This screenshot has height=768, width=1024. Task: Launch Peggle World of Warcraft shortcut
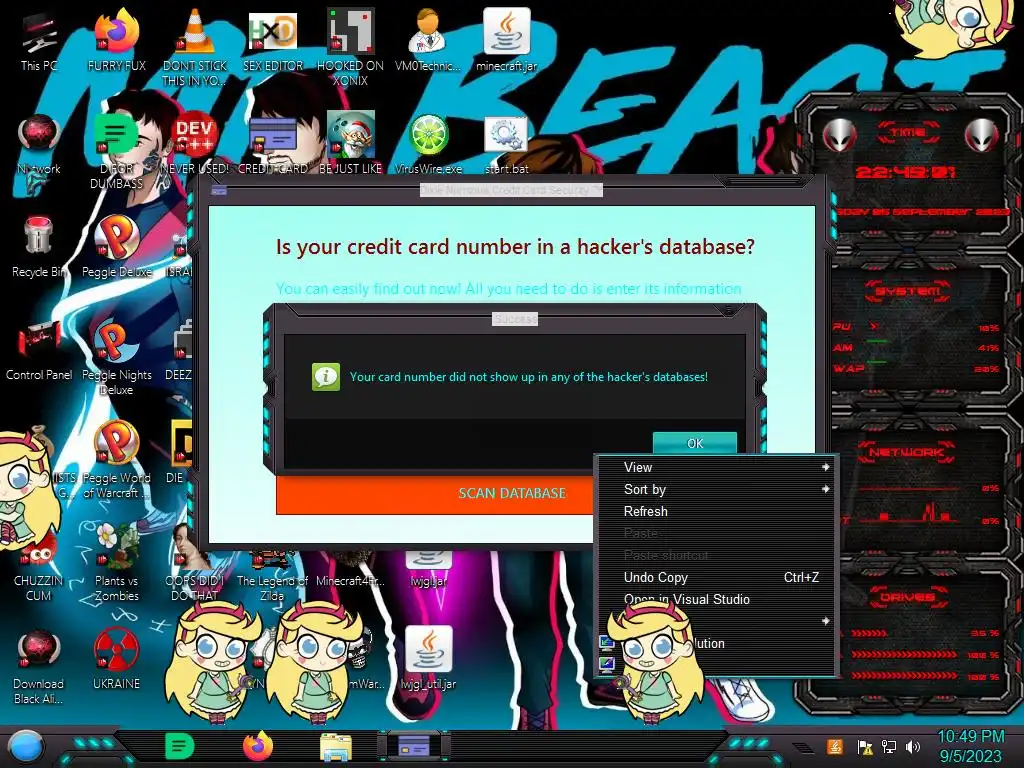[117, 459]
